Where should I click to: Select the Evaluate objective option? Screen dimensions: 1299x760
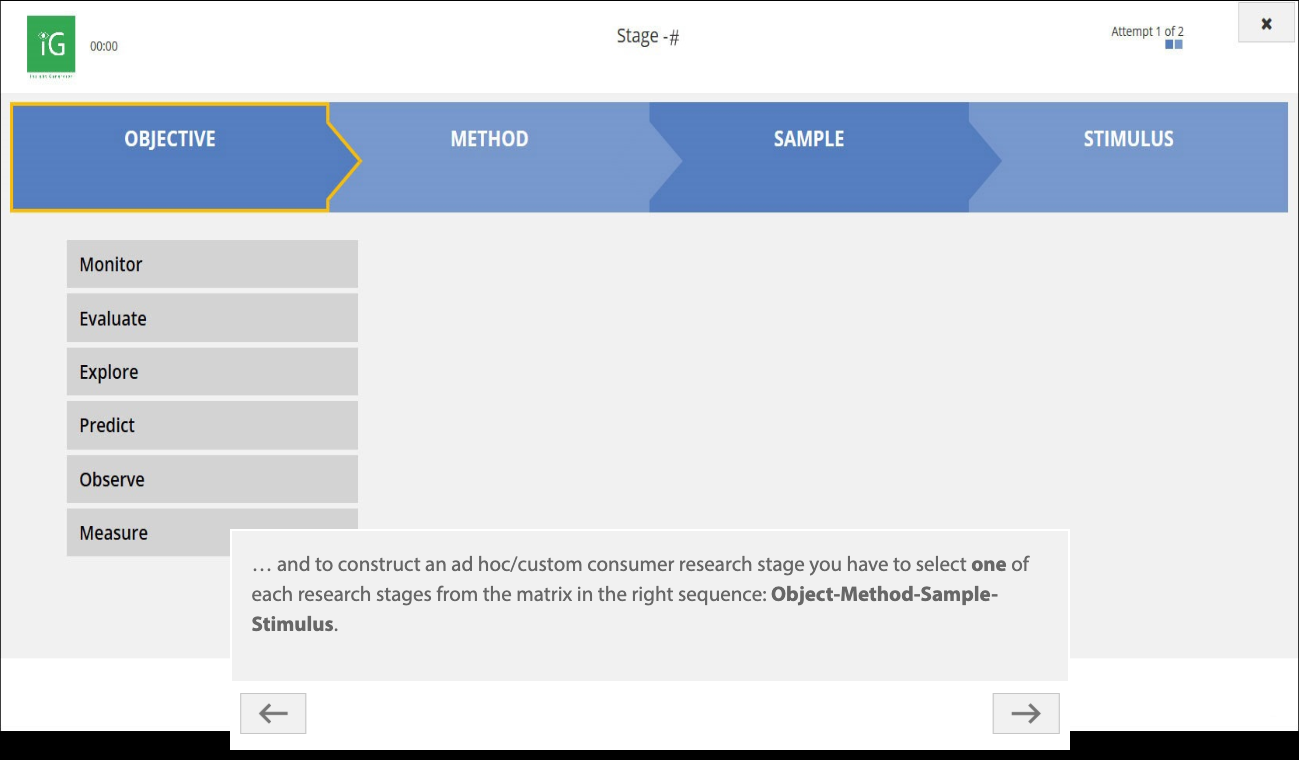(x=212, y=318)
